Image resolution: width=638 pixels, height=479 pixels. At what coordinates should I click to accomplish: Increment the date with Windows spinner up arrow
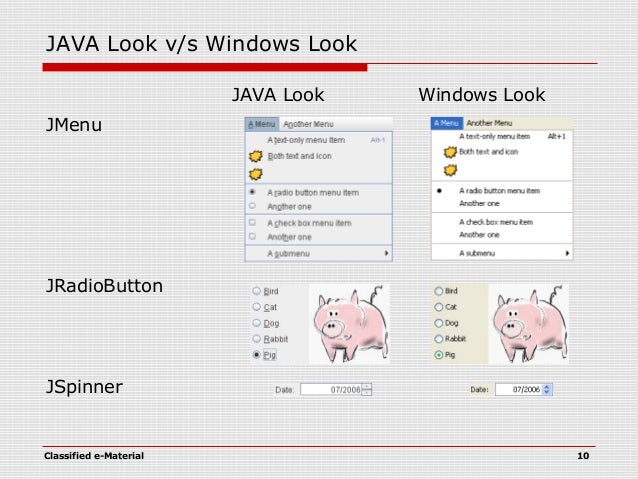tap(547, 387)
